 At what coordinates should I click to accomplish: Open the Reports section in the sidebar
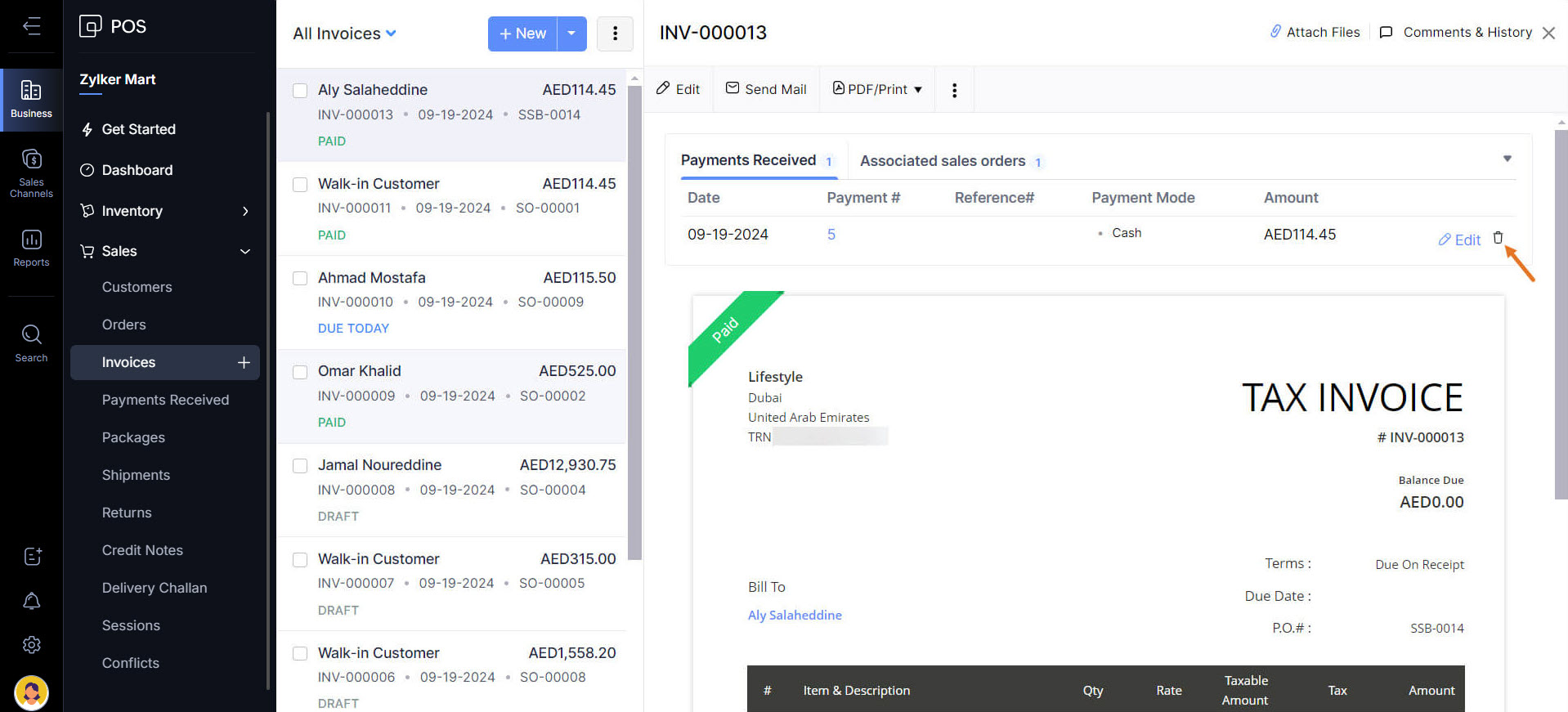point(31,248)
